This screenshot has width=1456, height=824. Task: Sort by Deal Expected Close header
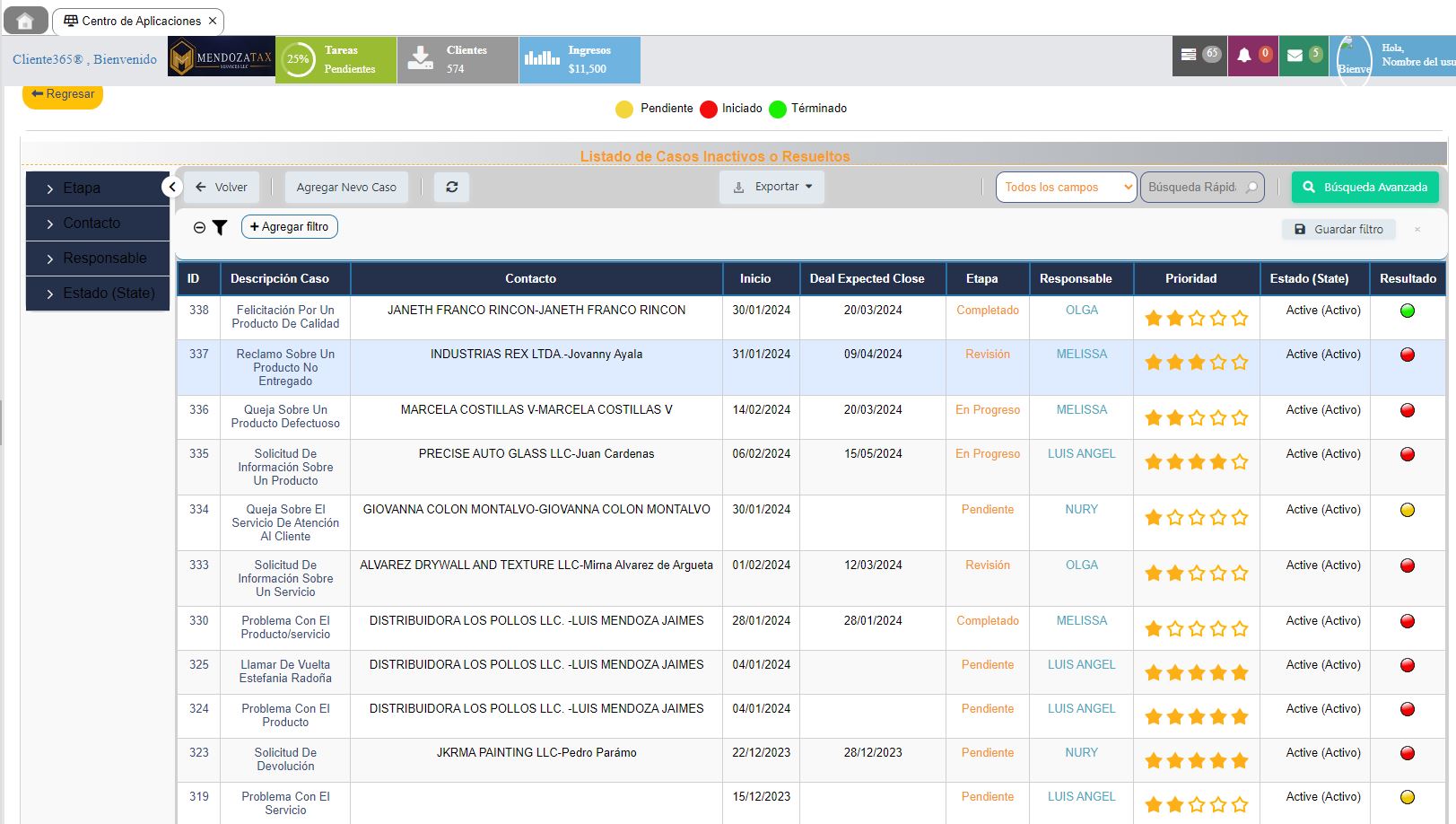[x=873, y=278]
